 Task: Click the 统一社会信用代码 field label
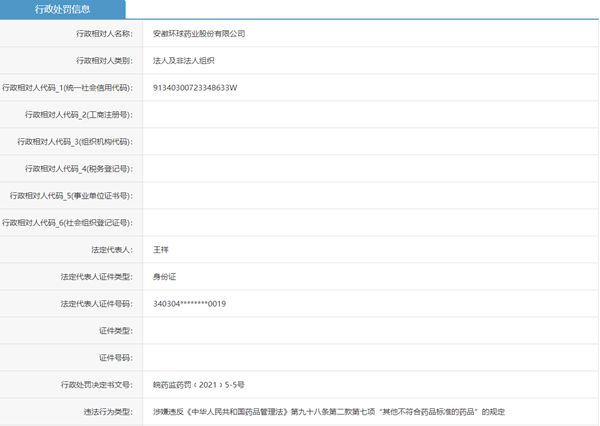click(69, 87)
